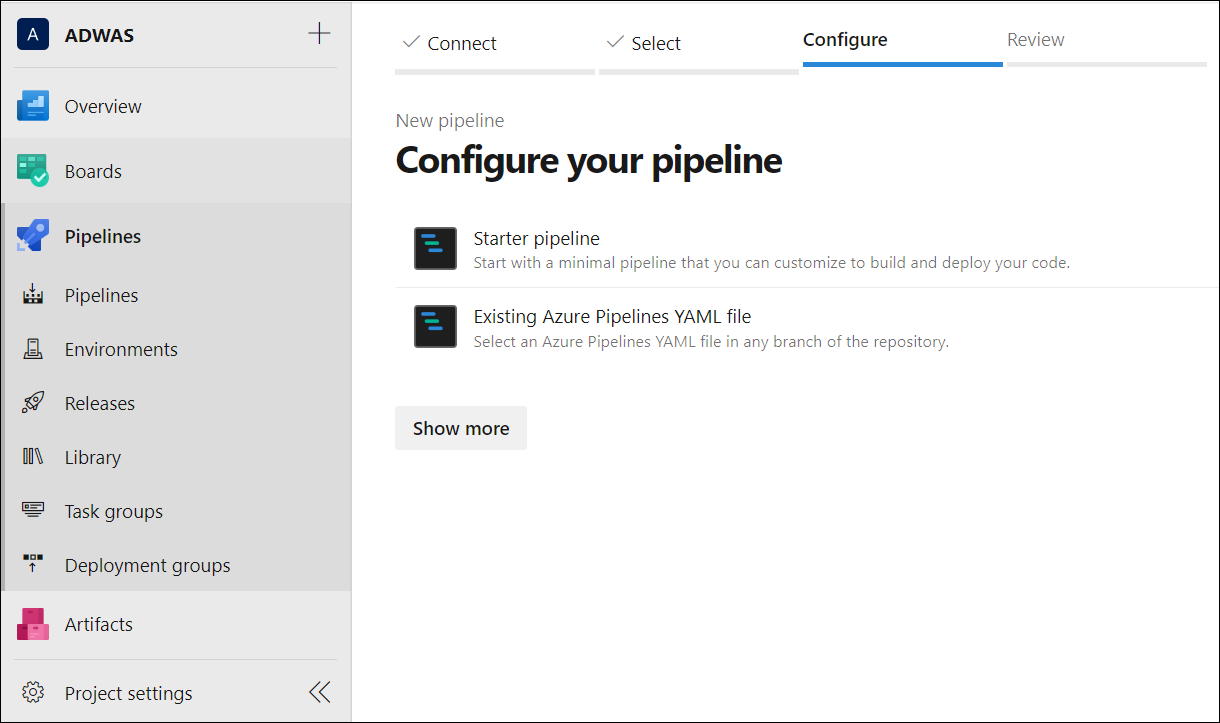The image size is (1220, 723).
Task: Click the completed Connect step checkmark
Action: (x=411, y=42)
